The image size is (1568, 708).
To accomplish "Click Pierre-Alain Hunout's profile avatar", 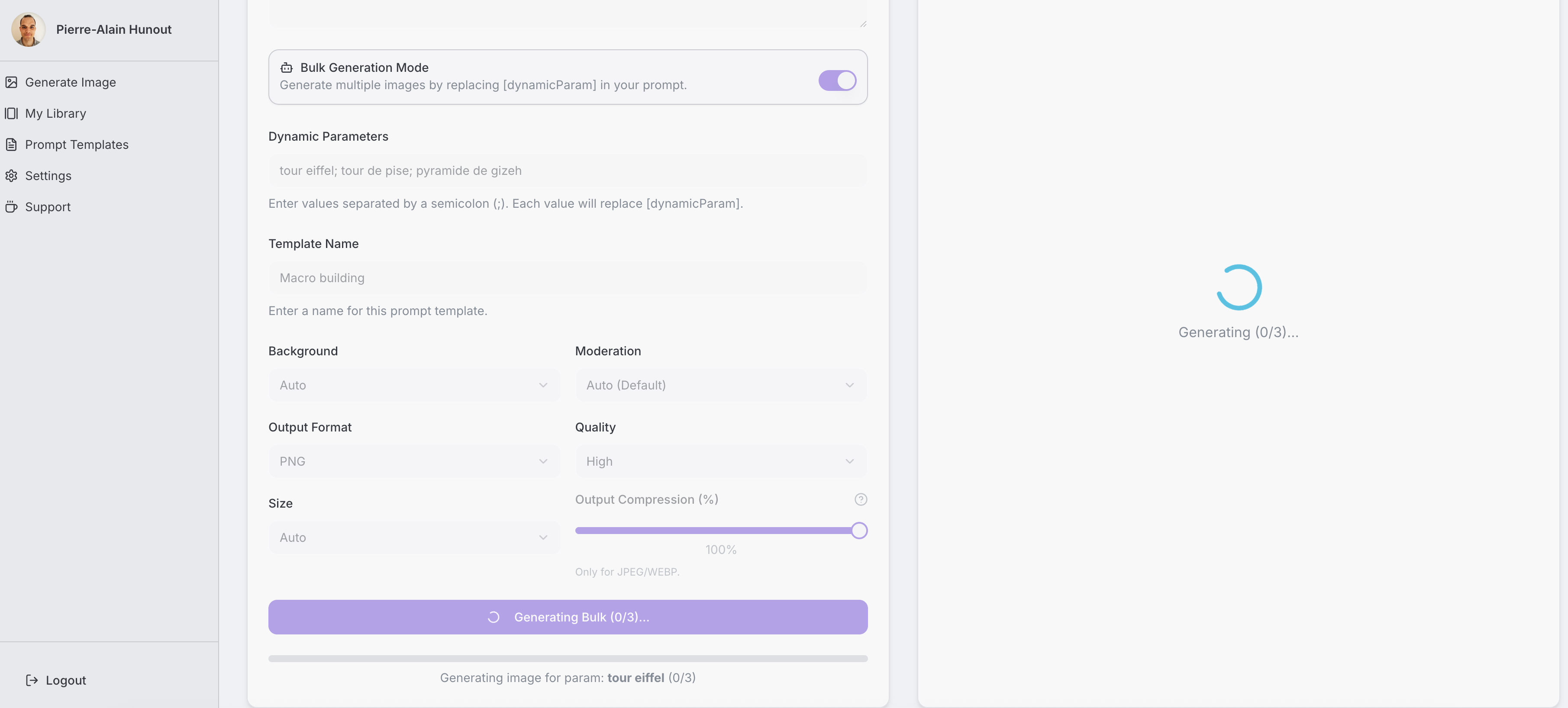I will [x=28, y=29].
